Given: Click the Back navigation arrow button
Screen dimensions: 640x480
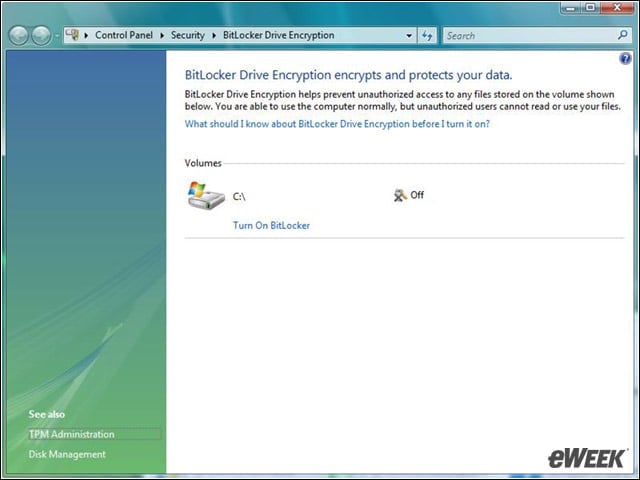Looking at the screenshot, I should point(19,36).
